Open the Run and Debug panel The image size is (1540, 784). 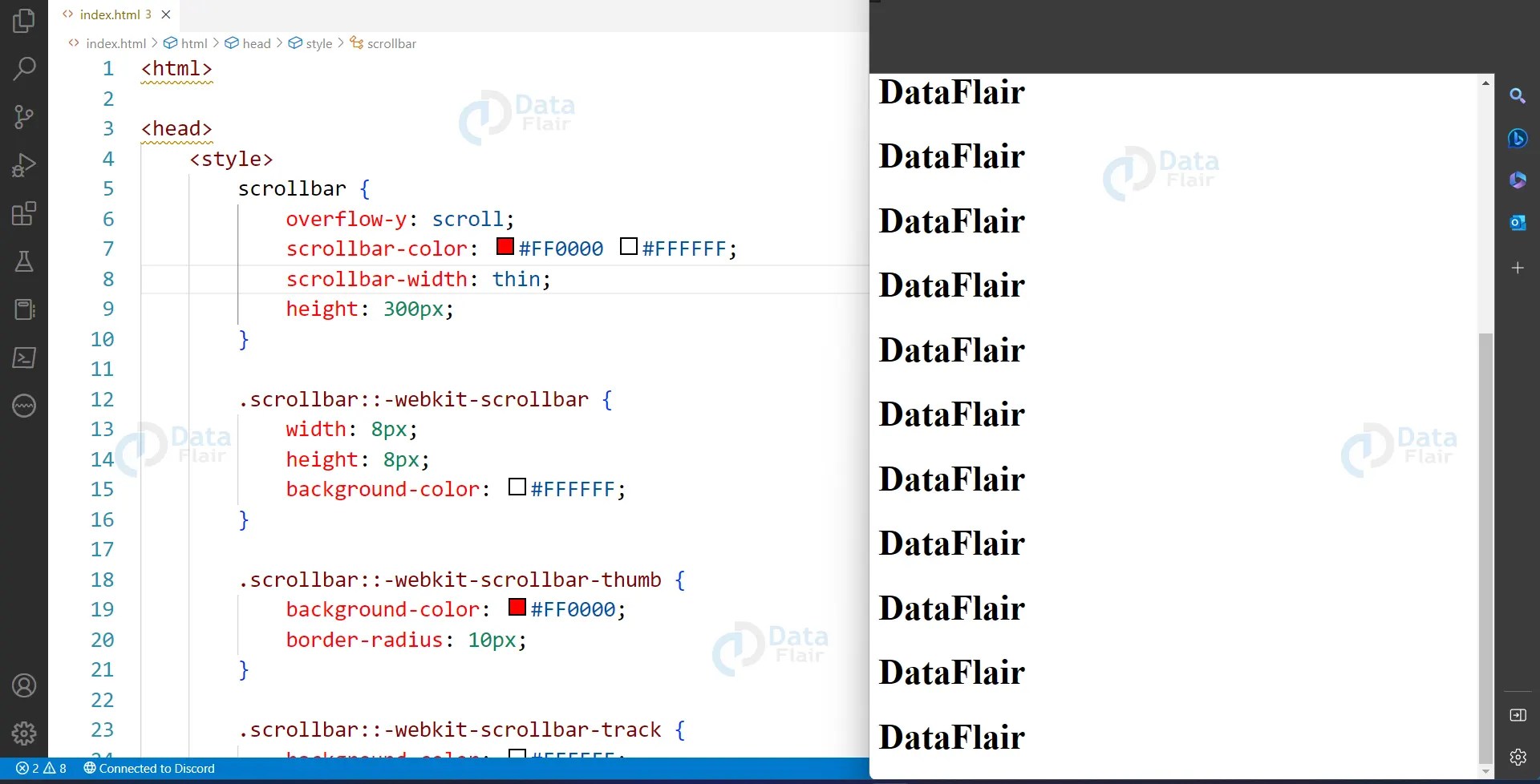pos(24,165)
